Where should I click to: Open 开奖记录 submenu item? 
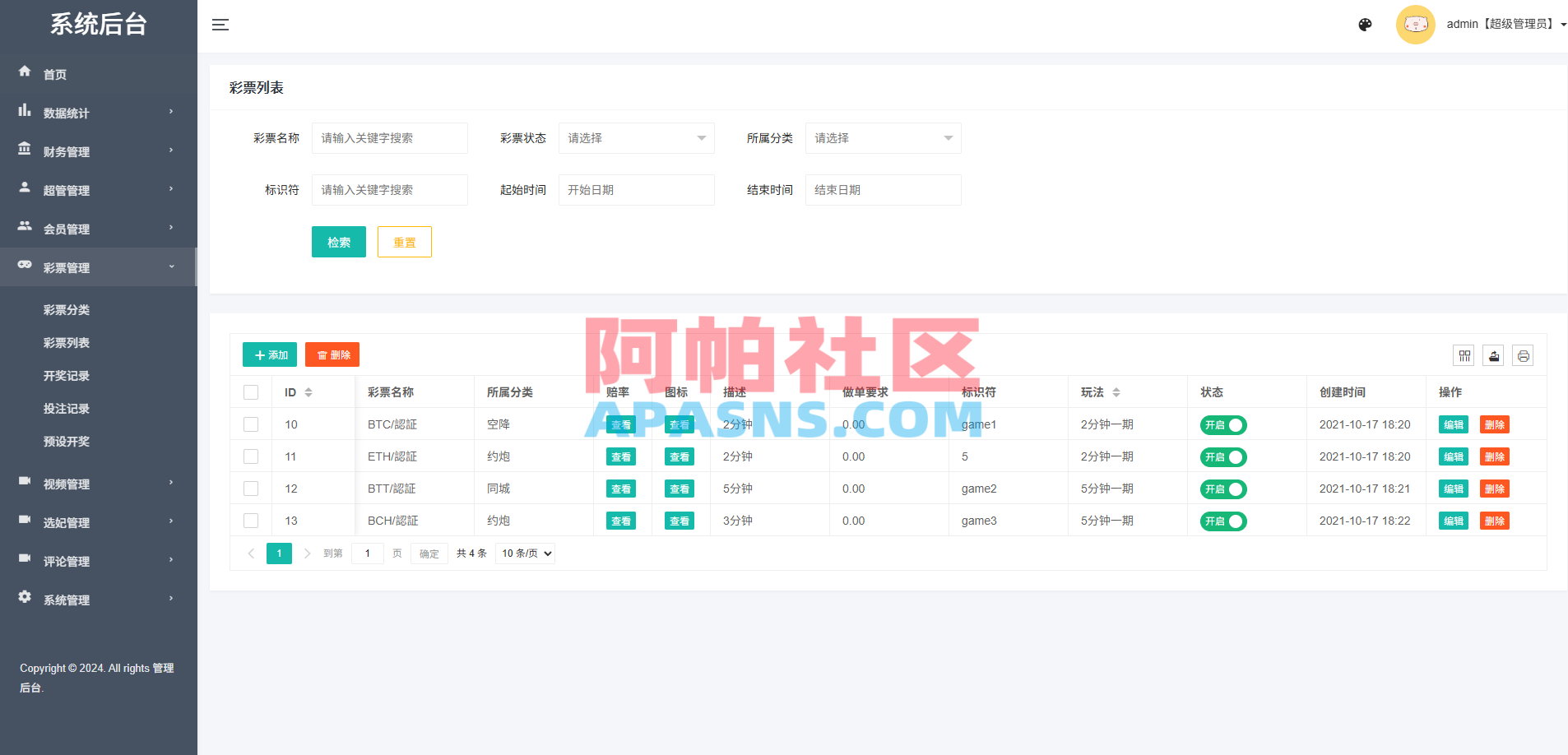67,376
